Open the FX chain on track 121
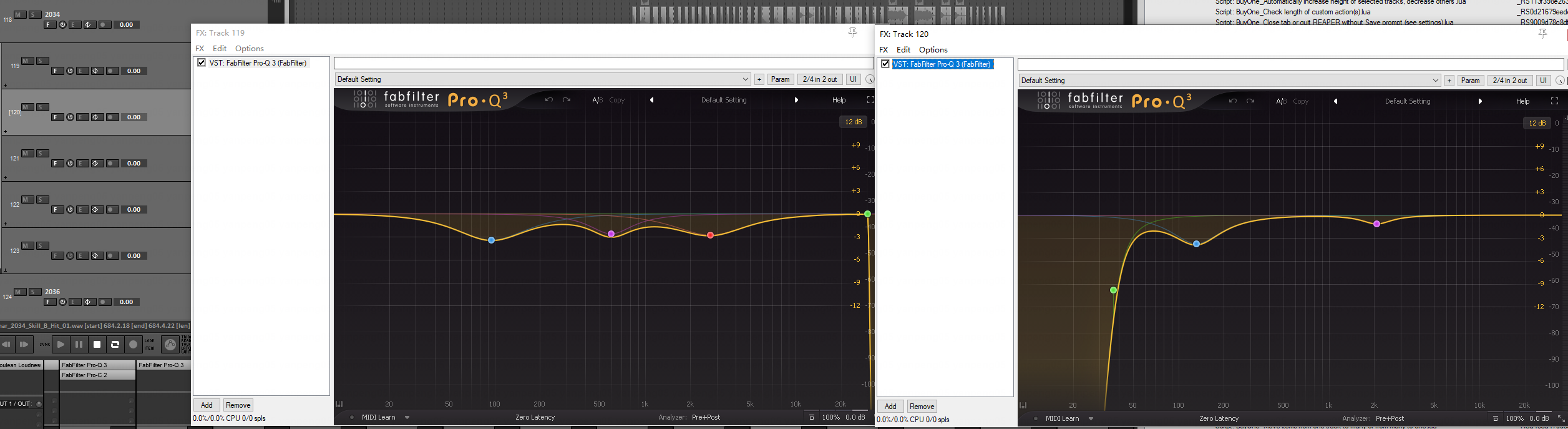Screen dimensions: 1568x429 57,164
